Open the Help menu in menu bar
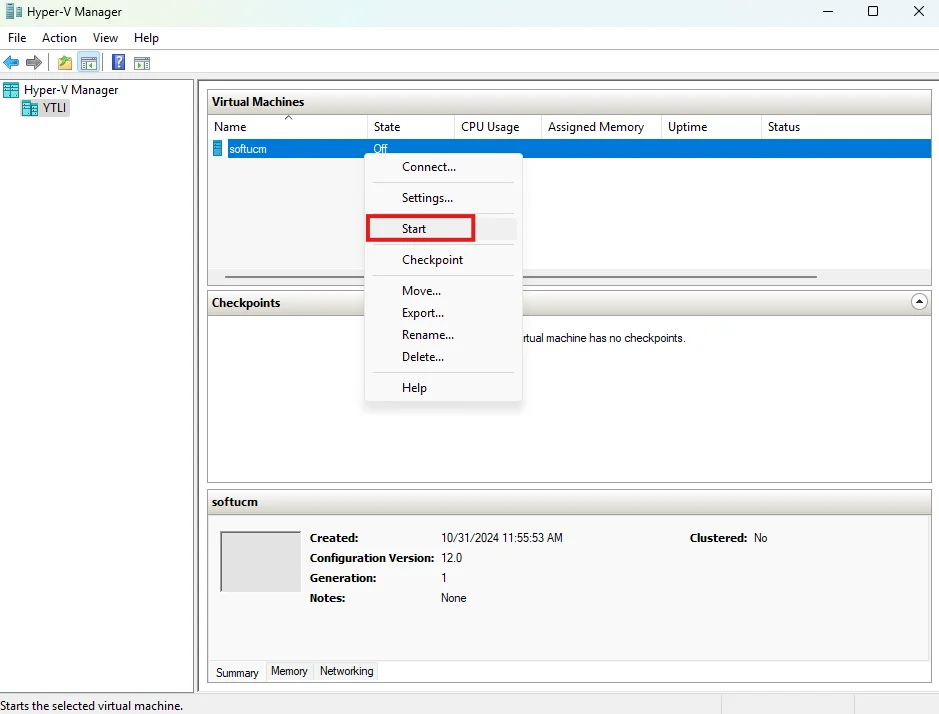This screenshot has height=714, width=939. (146, 38)
